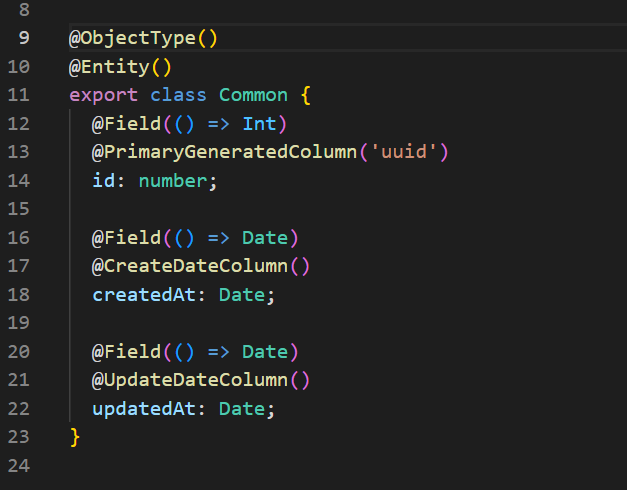The width and height of the screenshot is (627, 490).
Task: Click line number 13 in gutter
Action: pyautogui.click(x=18, y=152)
